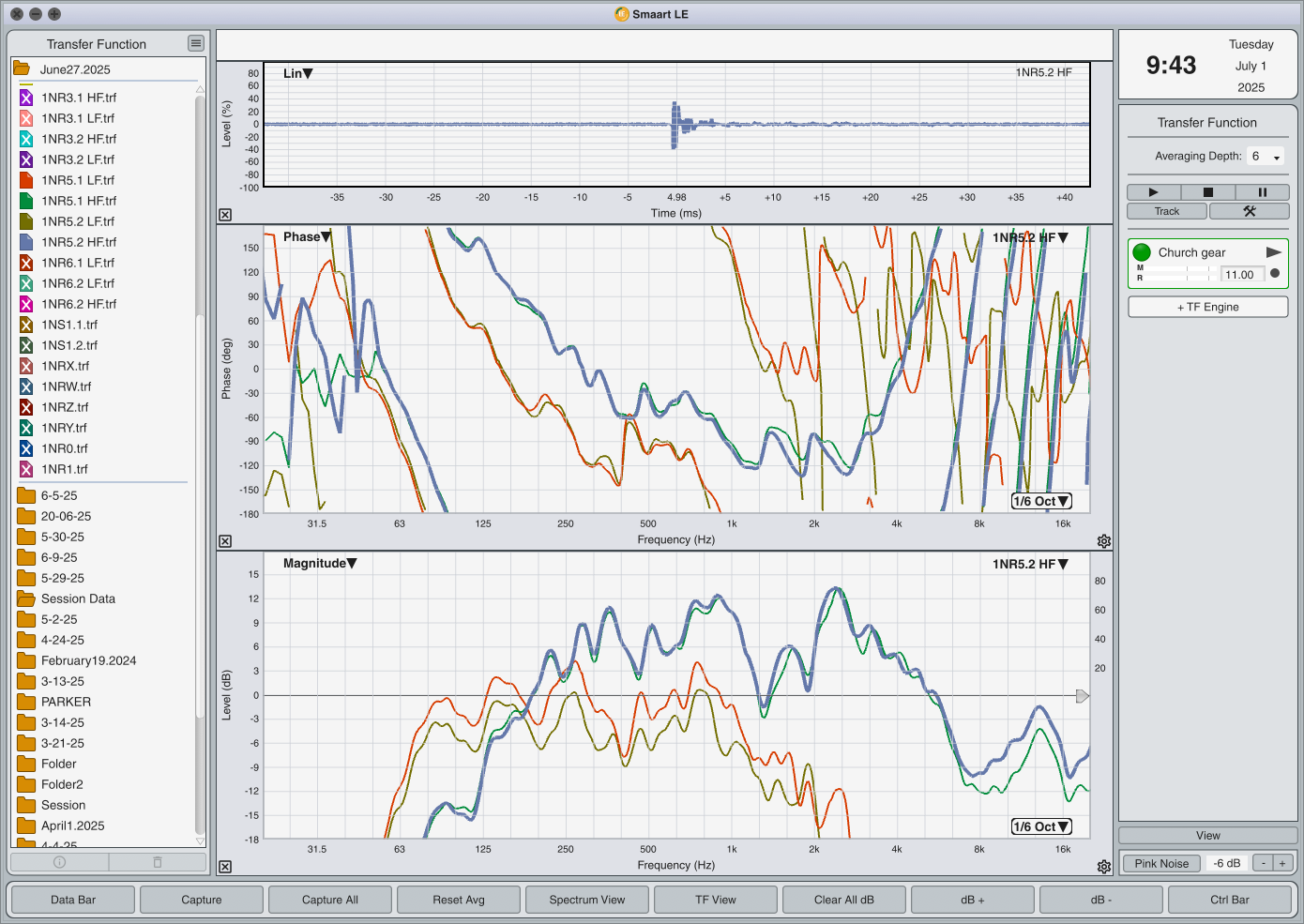Open the Lin time-scale dropdown
The image size is (1304, 924).
tap(298, 73)
